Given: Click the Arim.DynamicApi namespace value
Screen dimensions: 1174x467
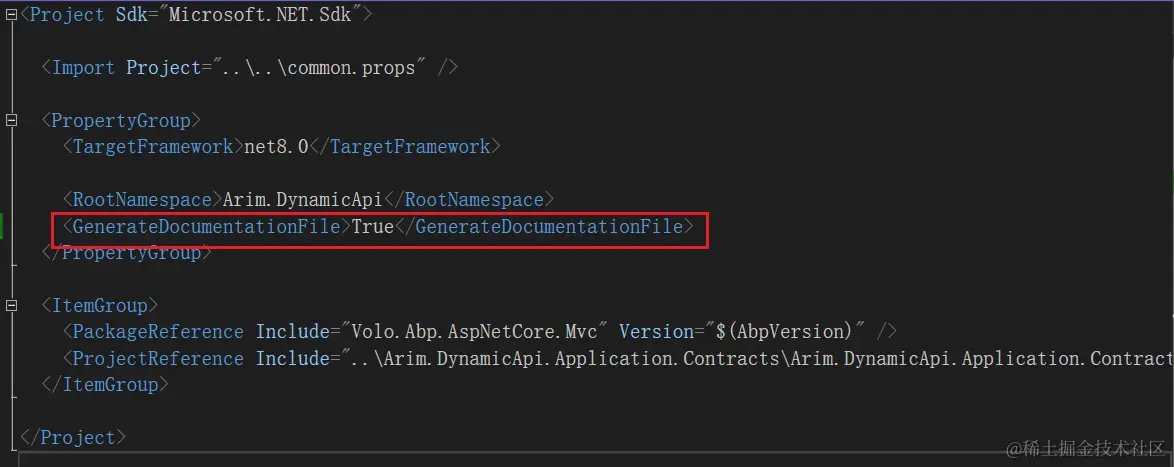Looking at the screenshot, I should click(x=303, y=200).
